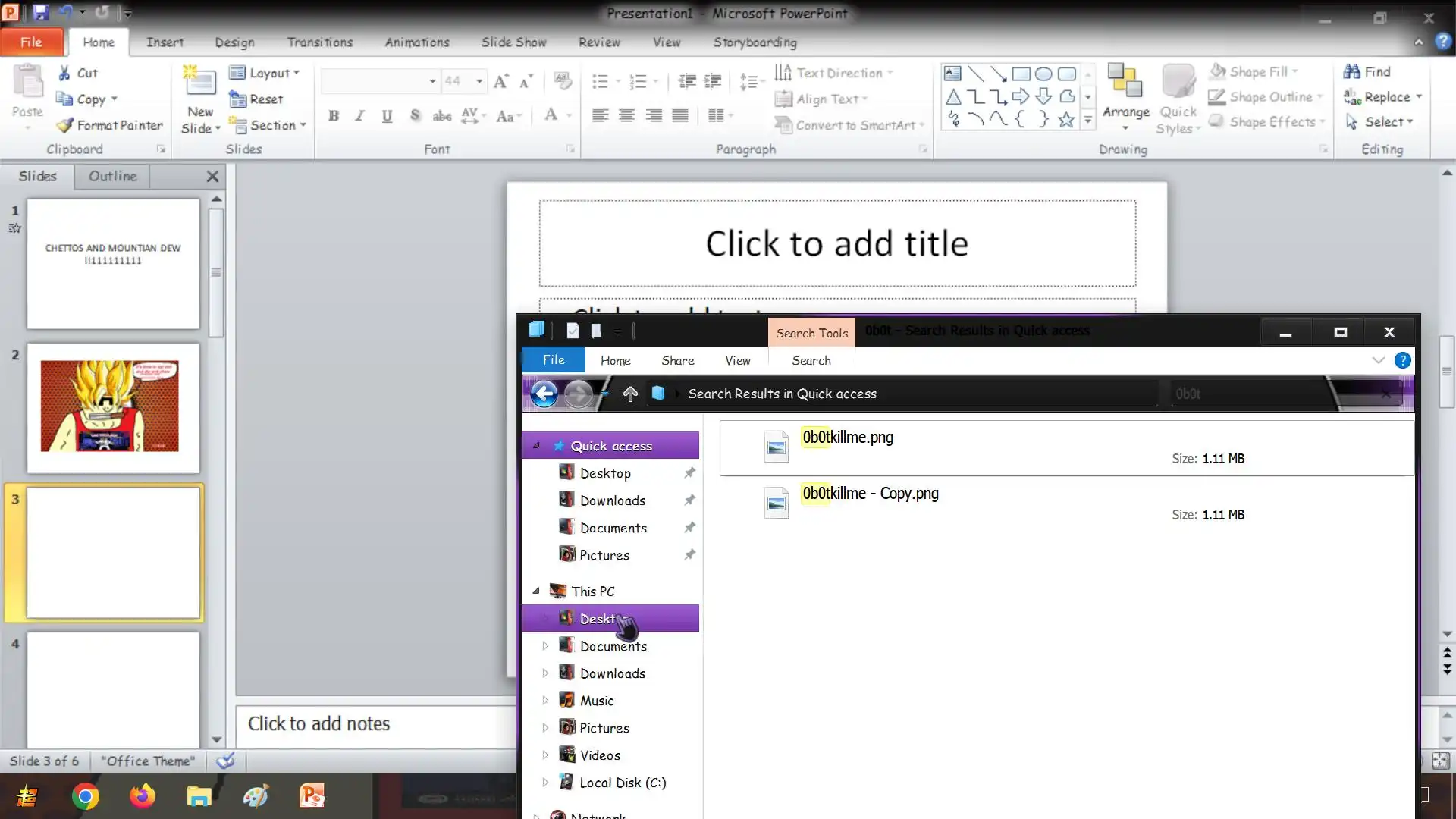
Task: Click the New Slide icon
Action: pos(199,82)
